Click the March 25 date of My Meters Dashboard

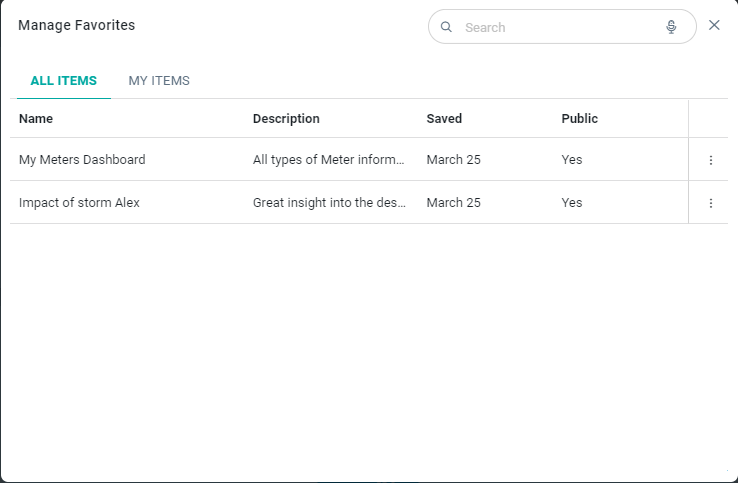tap(453, 160)
